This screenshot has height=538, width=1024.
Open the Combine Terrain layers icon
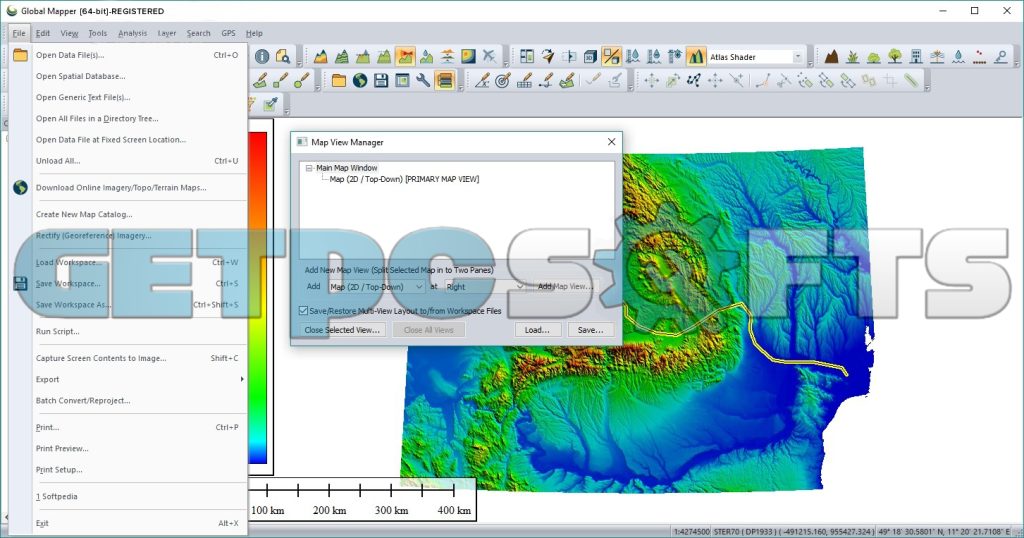447,57
